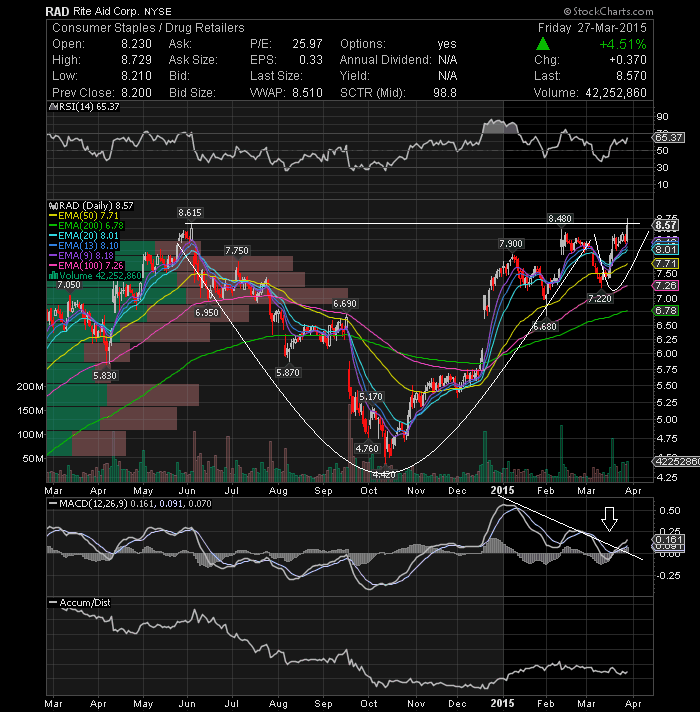Click the RSI(14) 65.37 indicator label
This screenshot has height=712, width=700.
(84, 107)
